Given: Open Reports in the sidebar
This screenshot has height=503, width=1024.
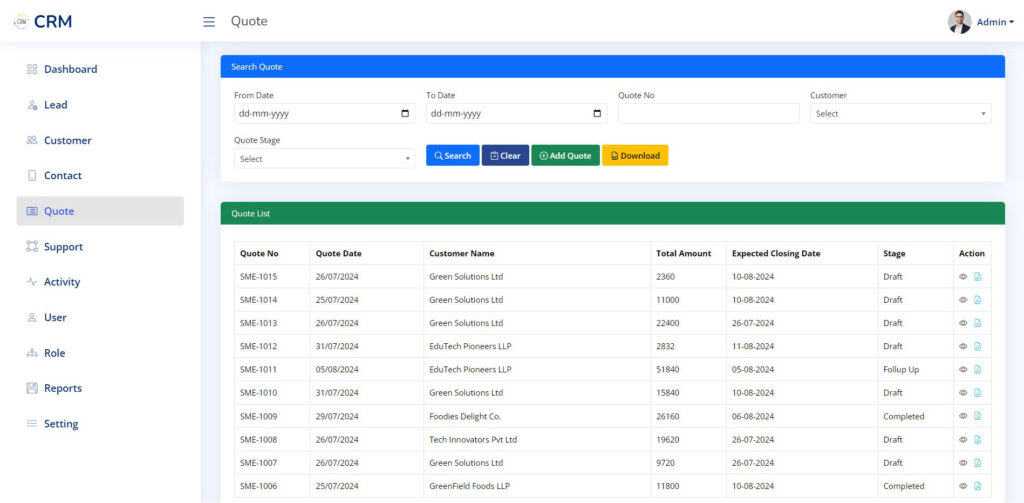Looking at the screenshot, I should 100,388.
